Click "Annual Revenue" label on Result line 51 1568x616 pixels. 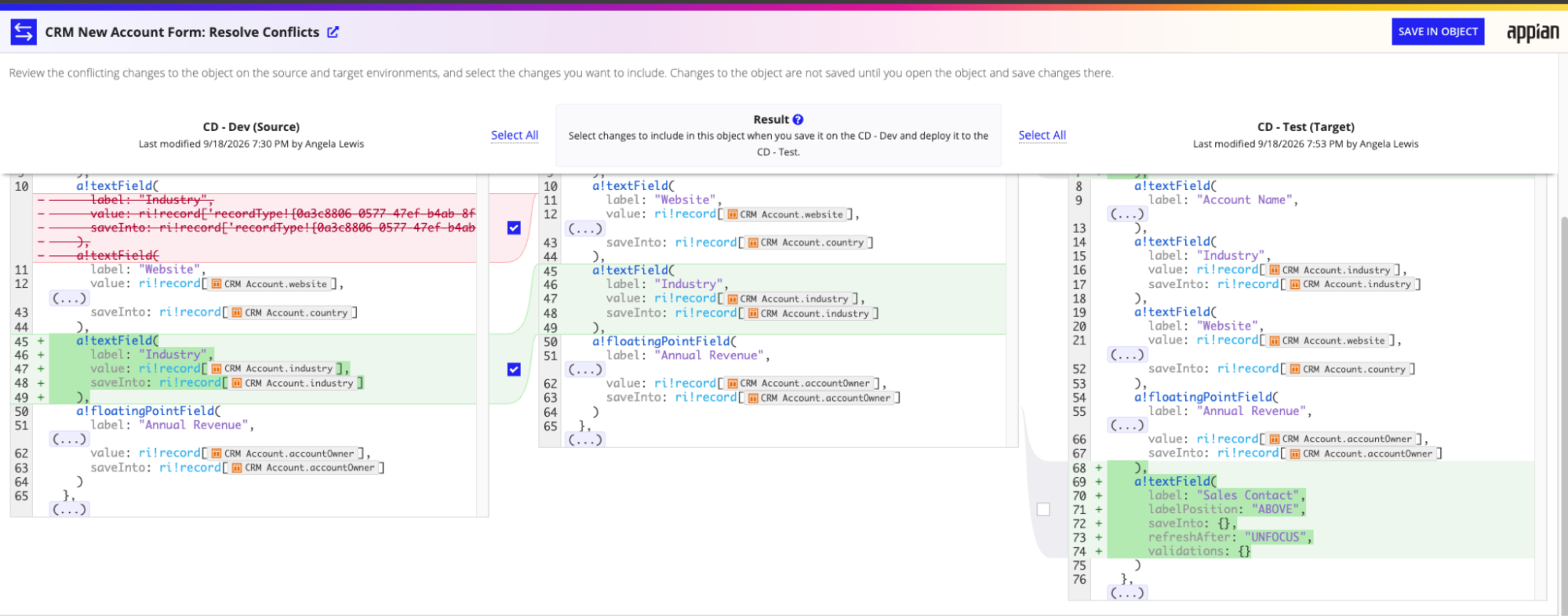(709, 355)
